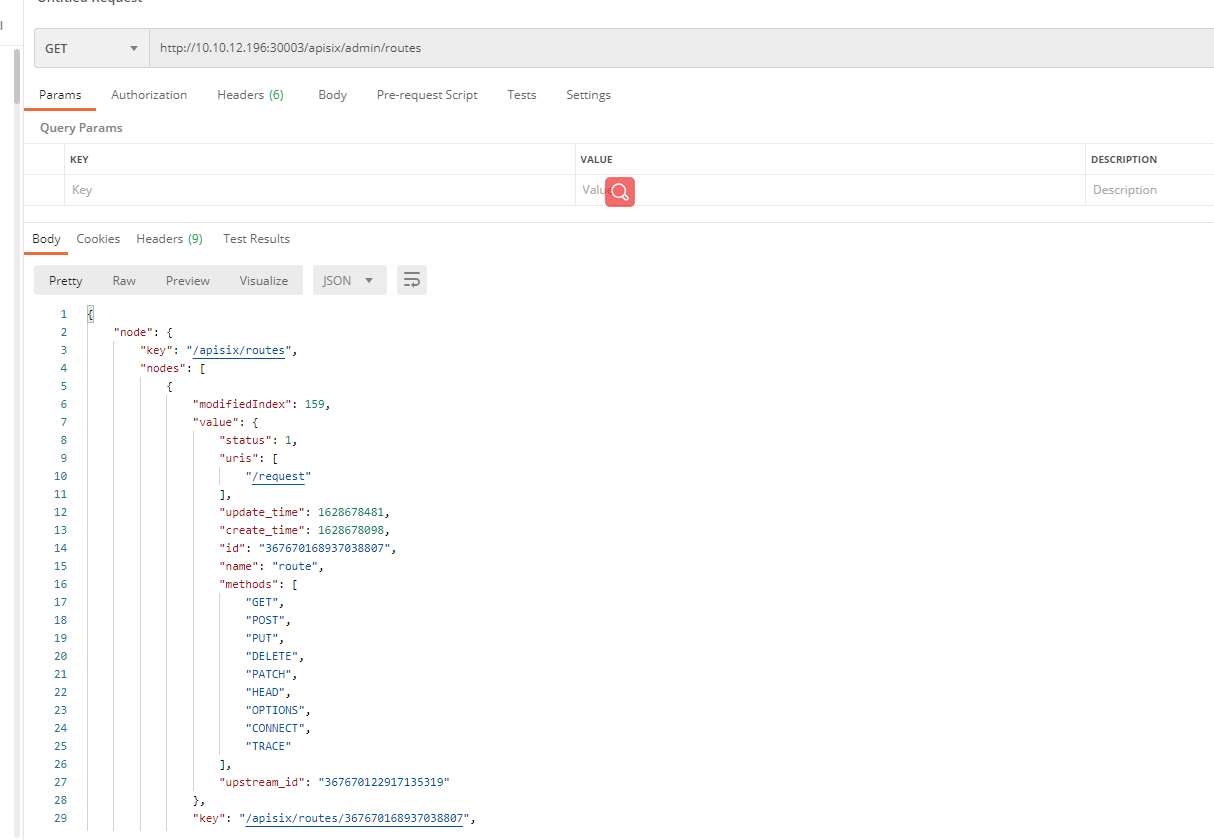Open the GET request method dropdown
Viewport: 1214px width, 840px height.
[90, 47]
